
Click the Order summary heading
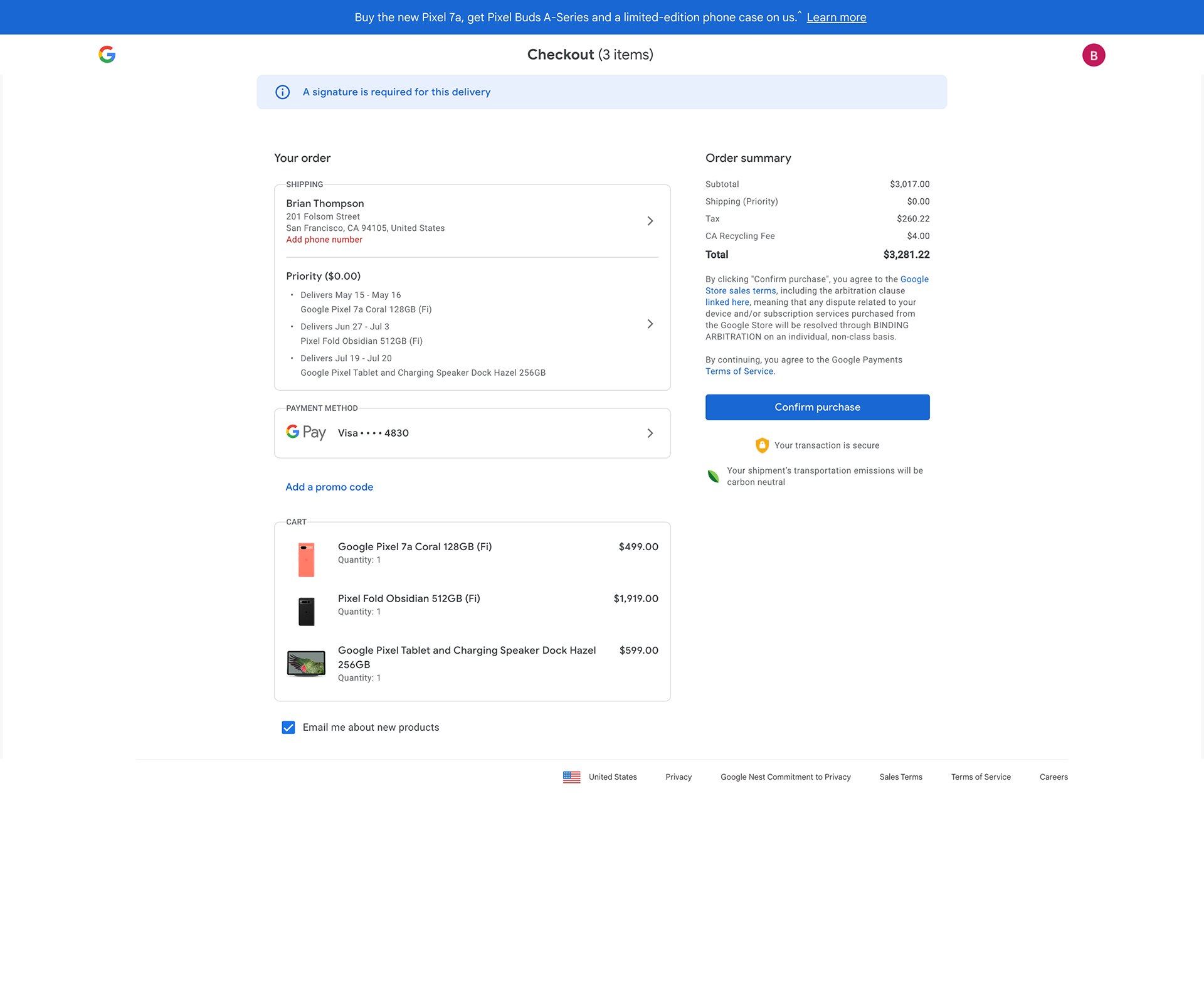748,159
